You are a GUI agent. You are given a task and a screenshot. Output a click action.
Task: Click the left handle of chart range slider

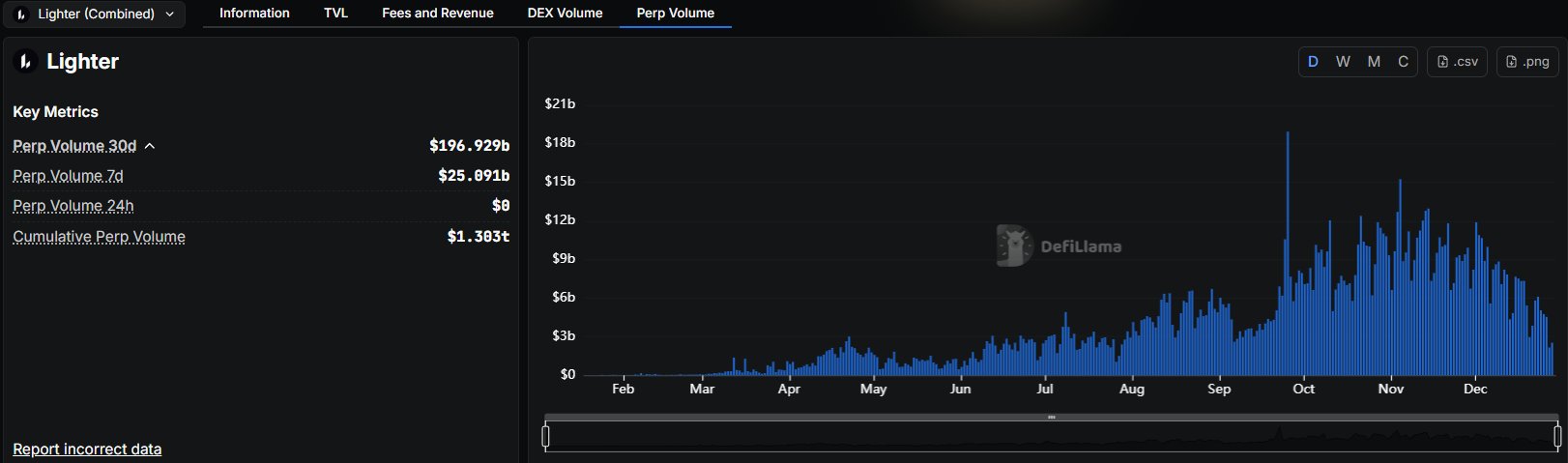(x=546, y=437)
